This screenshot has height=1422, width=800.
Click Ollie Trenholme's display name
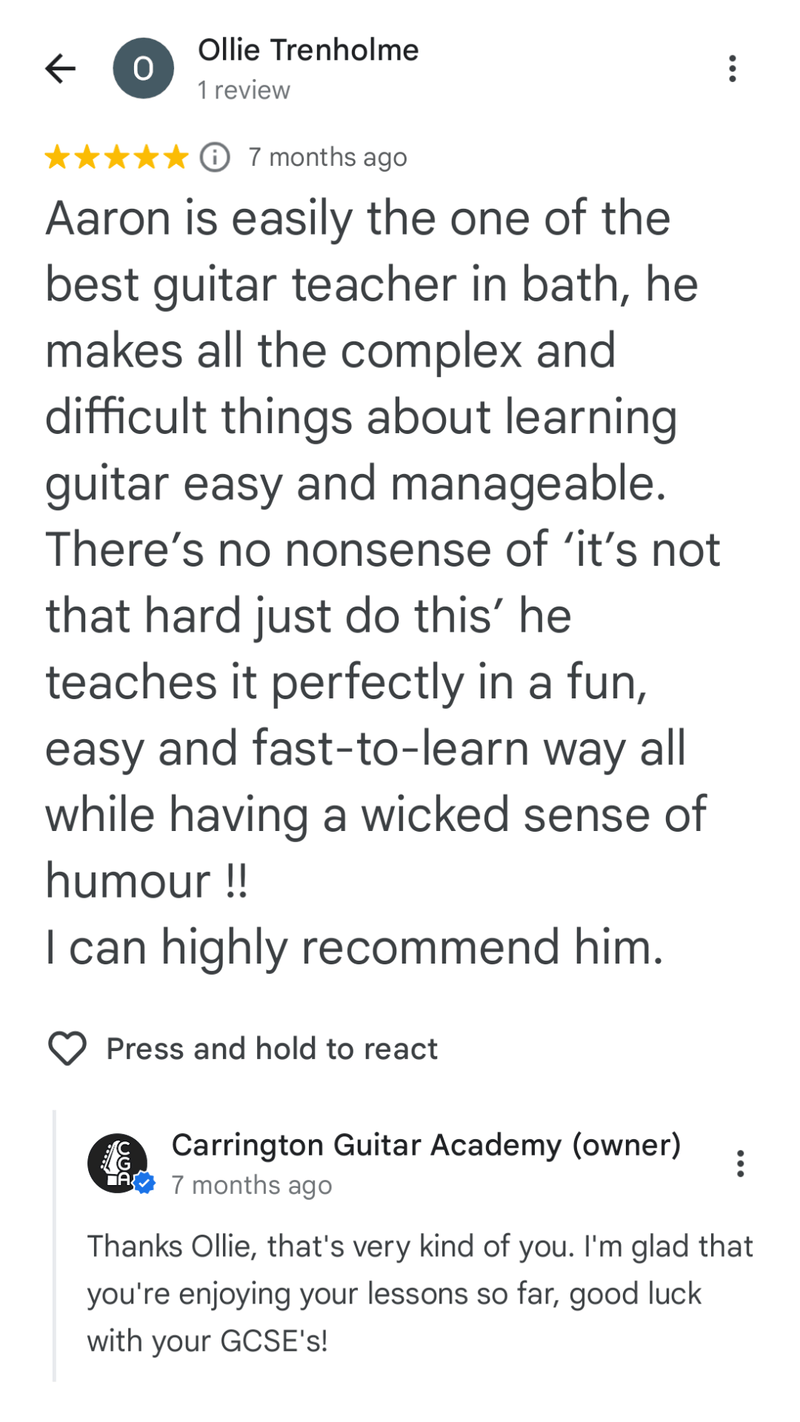pyautogui.click(x=308, y=50)
